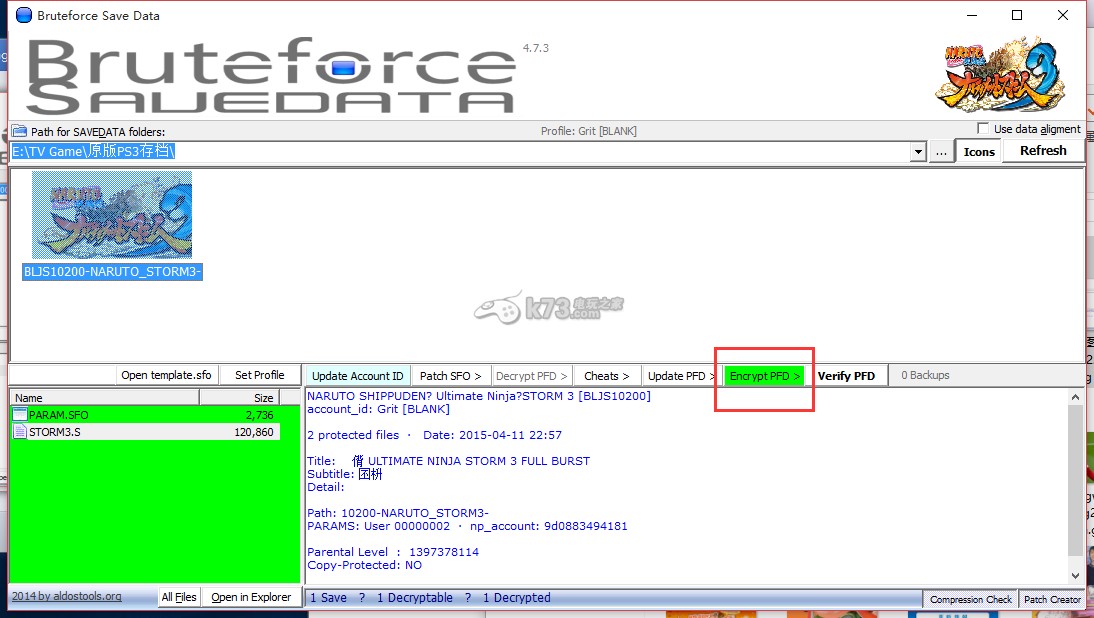
Task: Open the aldostools.org link
Action: click(x=67, y=597)
